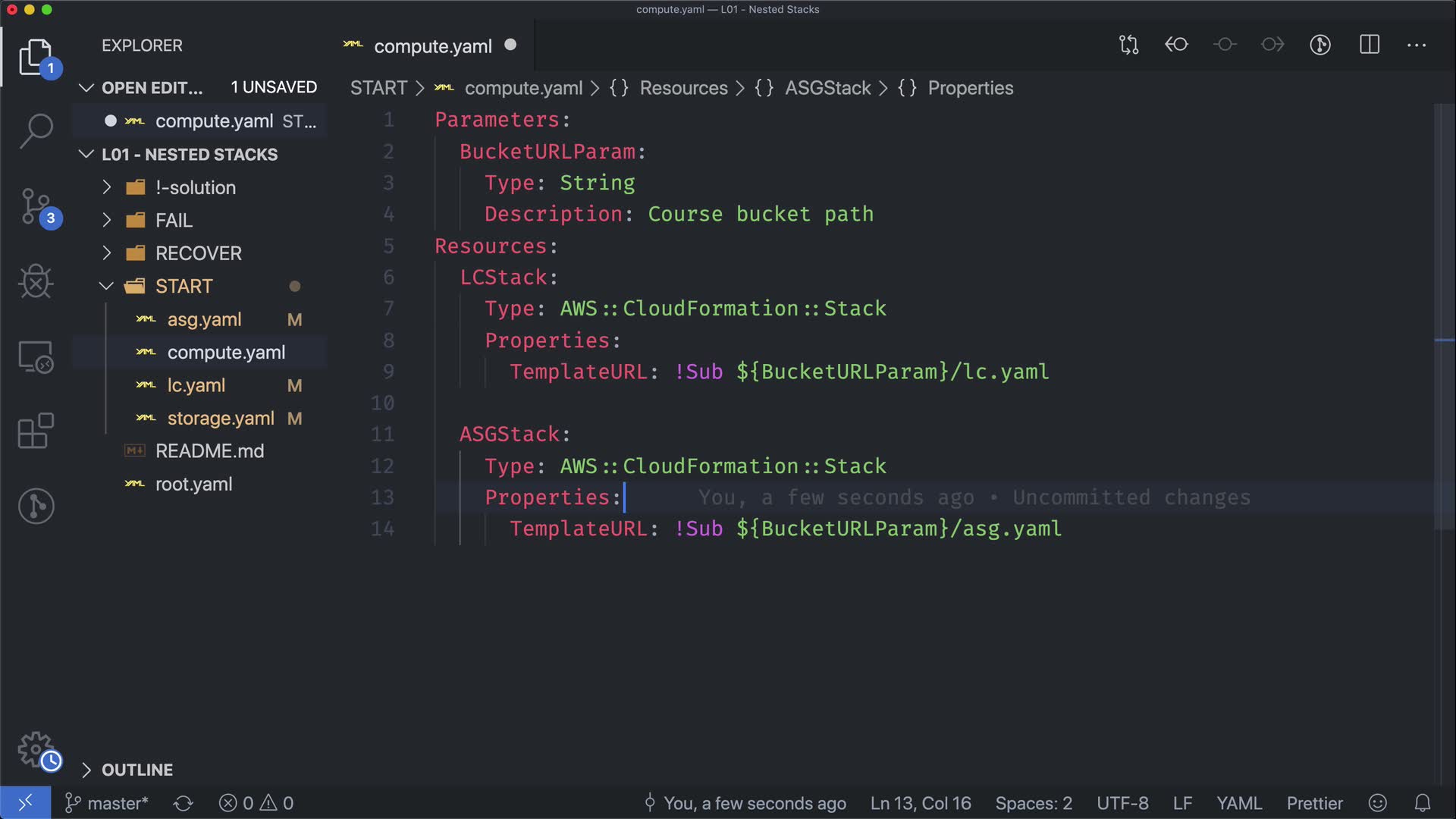Open the Remote Explorer view
The height and width of the screenshot is (819, 1456).
click(36, 356)
